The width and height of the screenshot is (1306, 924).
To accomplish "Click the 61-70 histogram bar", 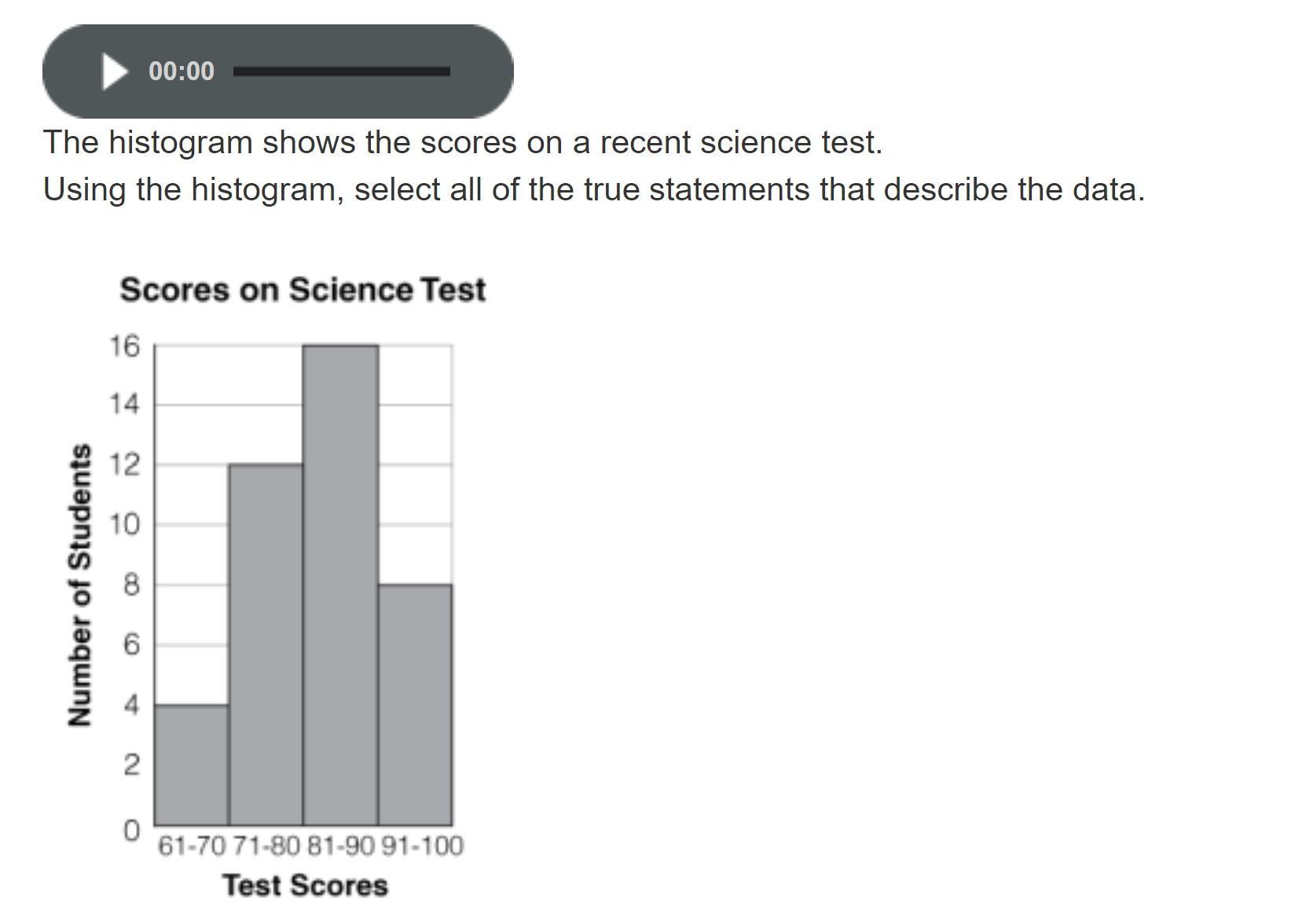I will 191,764.
